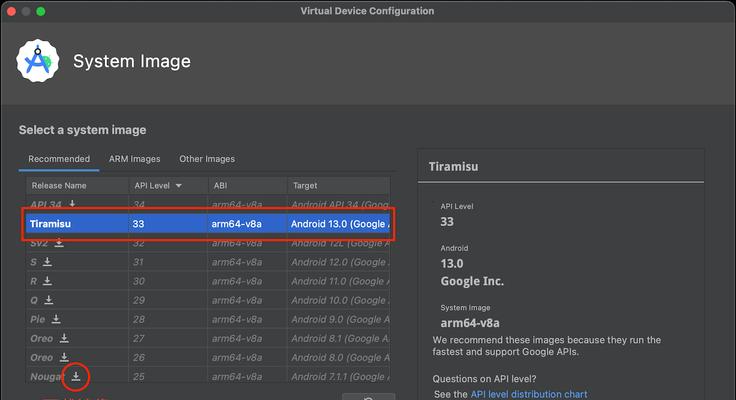Download the Q API 29 image
The image size is (736, 400).
click(49, 300)
